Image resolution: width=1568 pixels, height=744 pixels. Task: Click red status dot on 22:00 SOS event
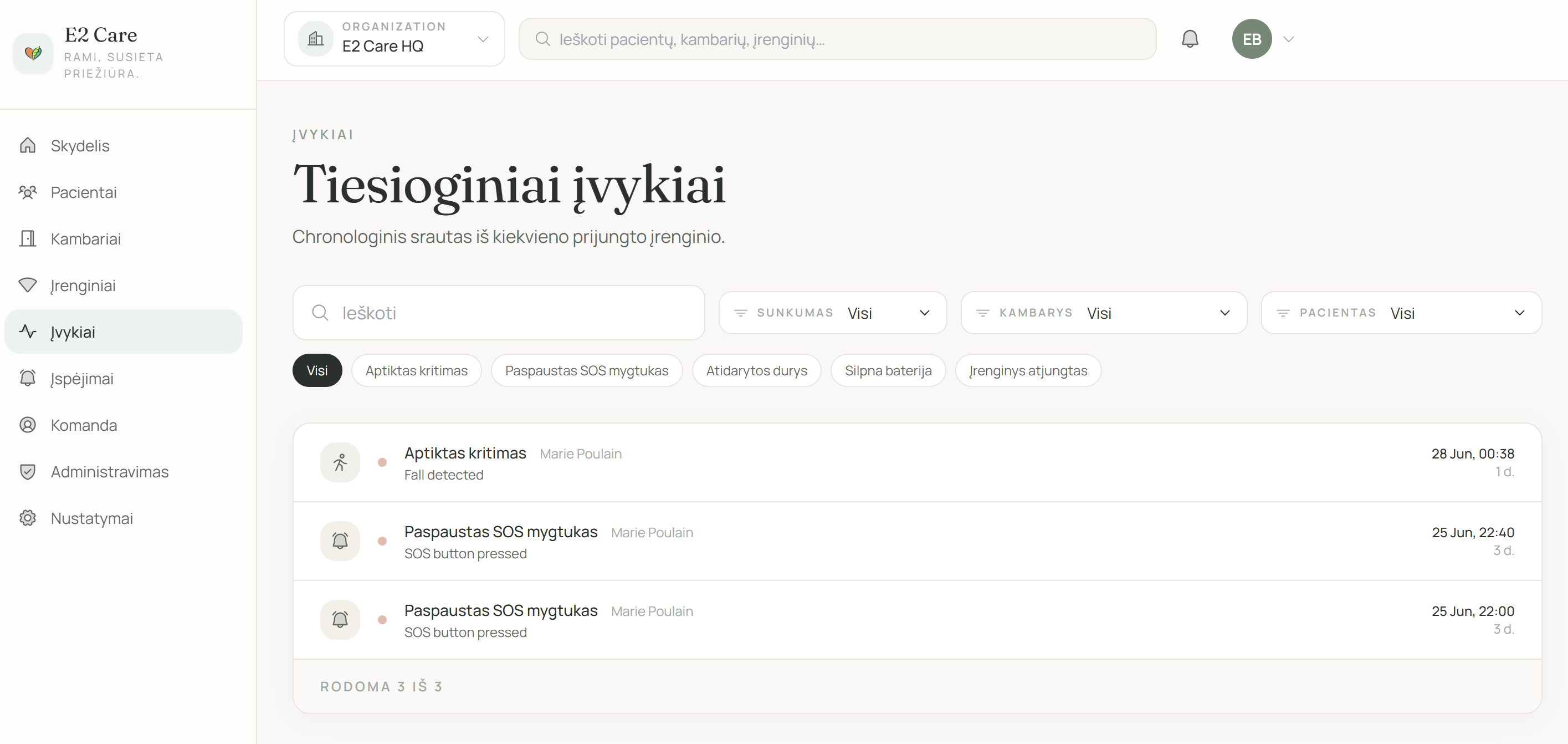pyautogui.click(x=382, y=620)
